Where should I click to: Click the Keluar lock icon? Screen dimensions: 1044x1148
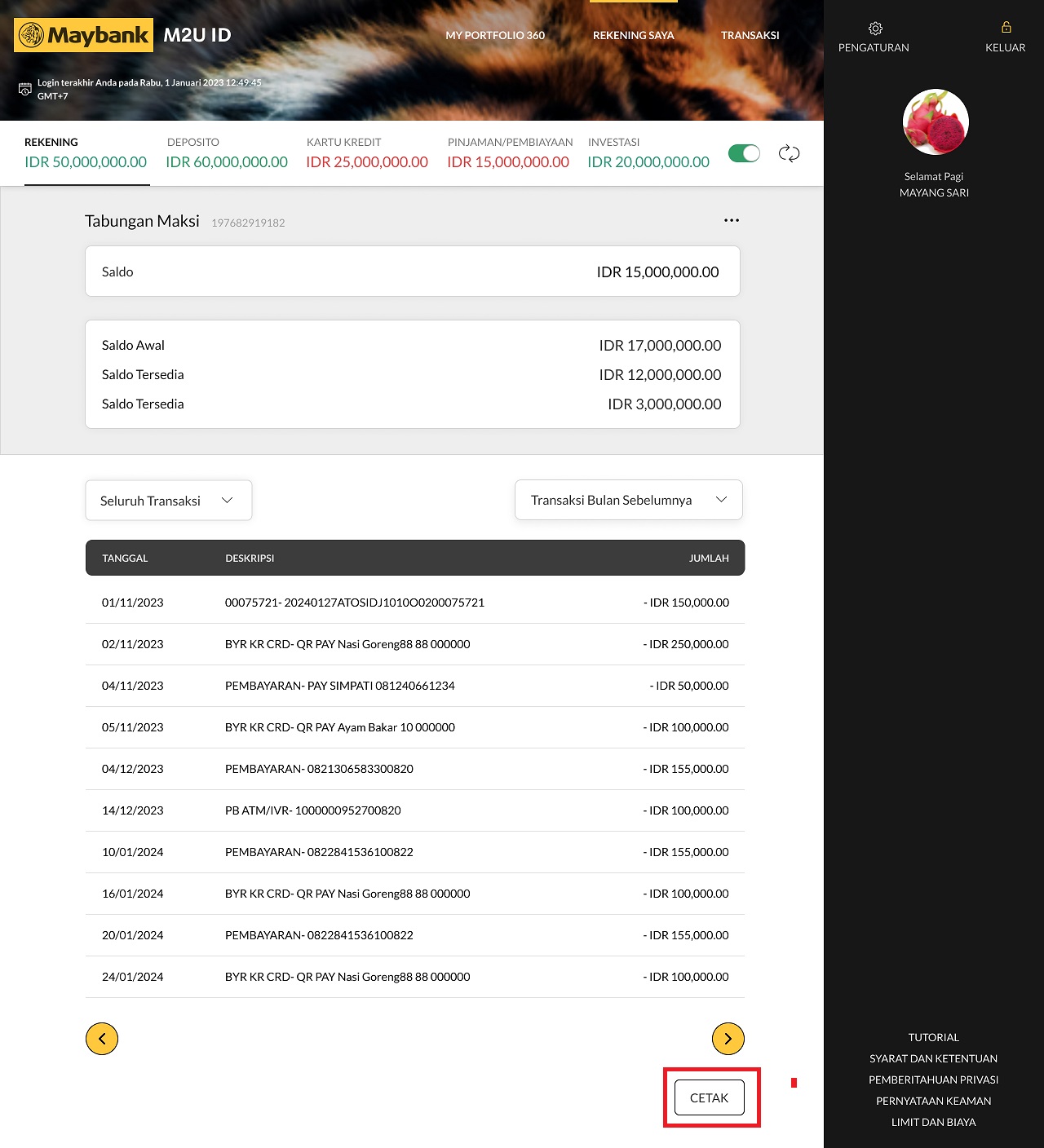click(1006, 27)
